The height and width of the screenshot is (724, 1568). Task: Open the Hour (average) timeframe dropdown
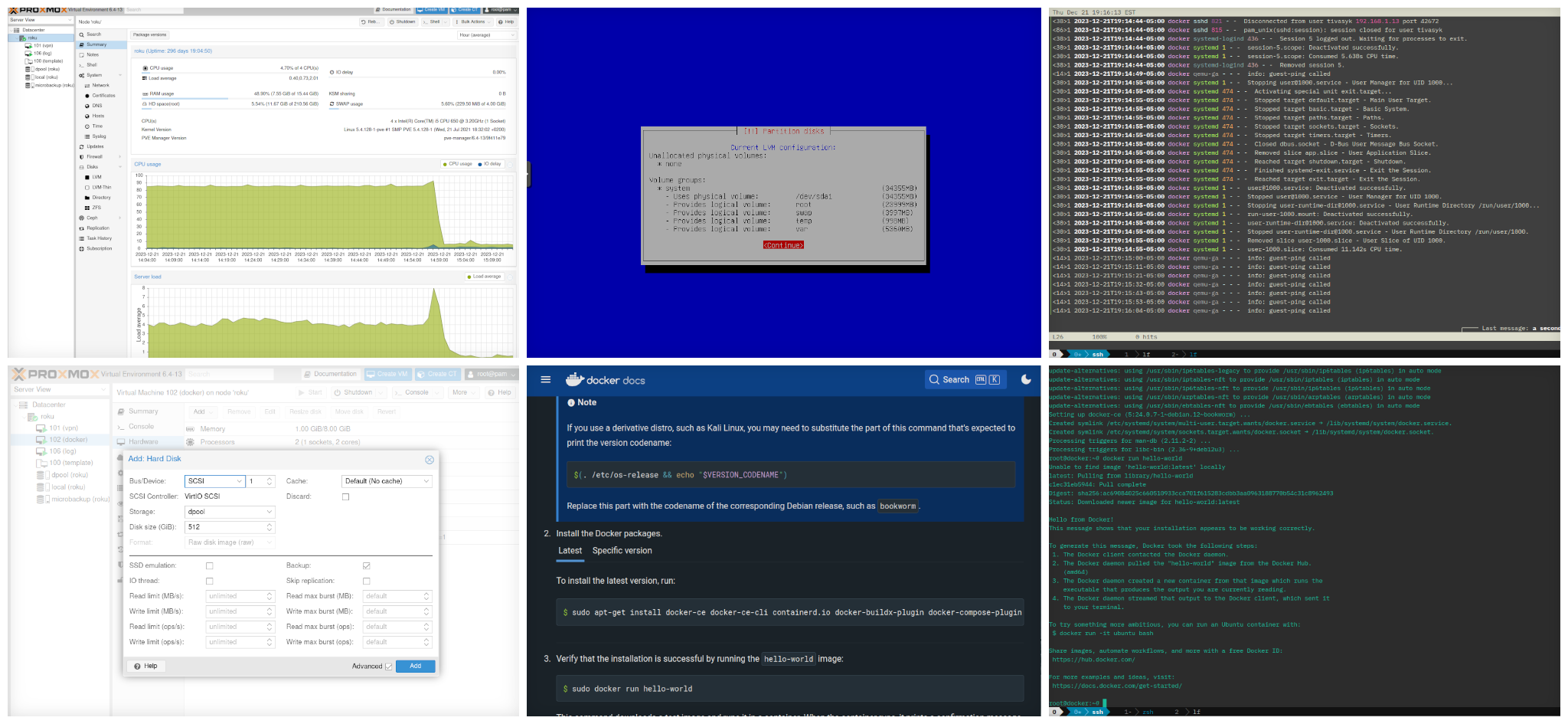pyautogui.click(x=487, y=34)
